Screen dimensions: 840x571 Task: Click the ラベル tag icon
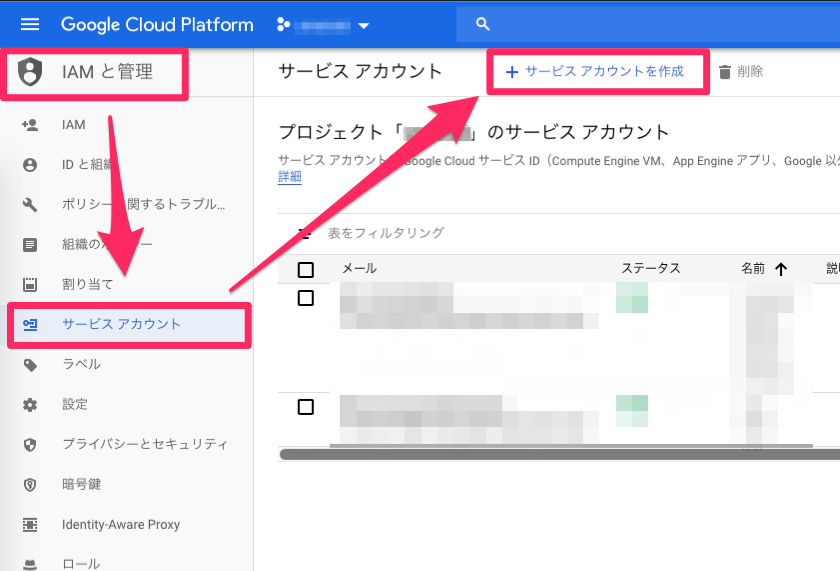click(30, 364)
